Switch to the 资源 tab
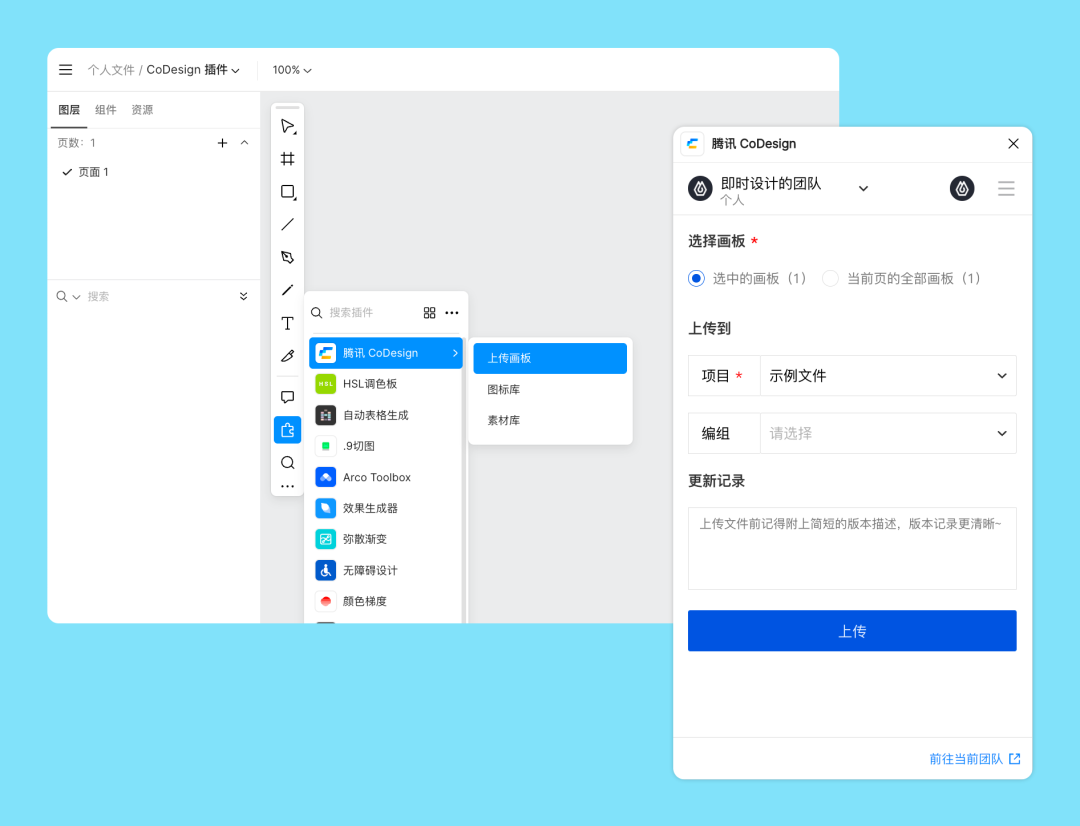1080x826 pixels. pyautogui.click(x=143, y=110)
